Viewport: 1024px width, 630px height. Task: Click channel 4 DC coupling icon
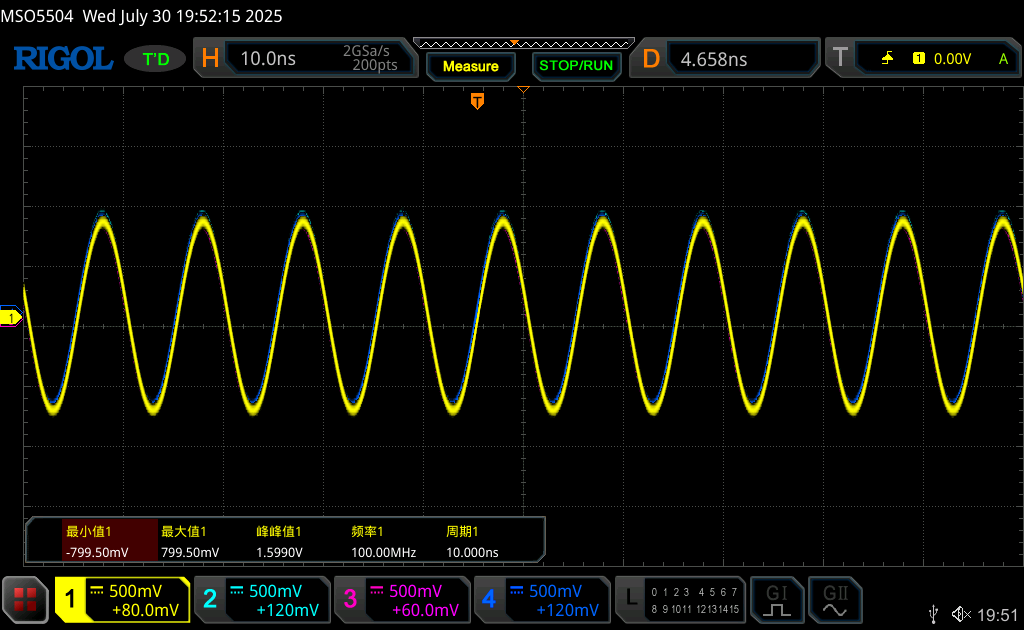(517, 591)
